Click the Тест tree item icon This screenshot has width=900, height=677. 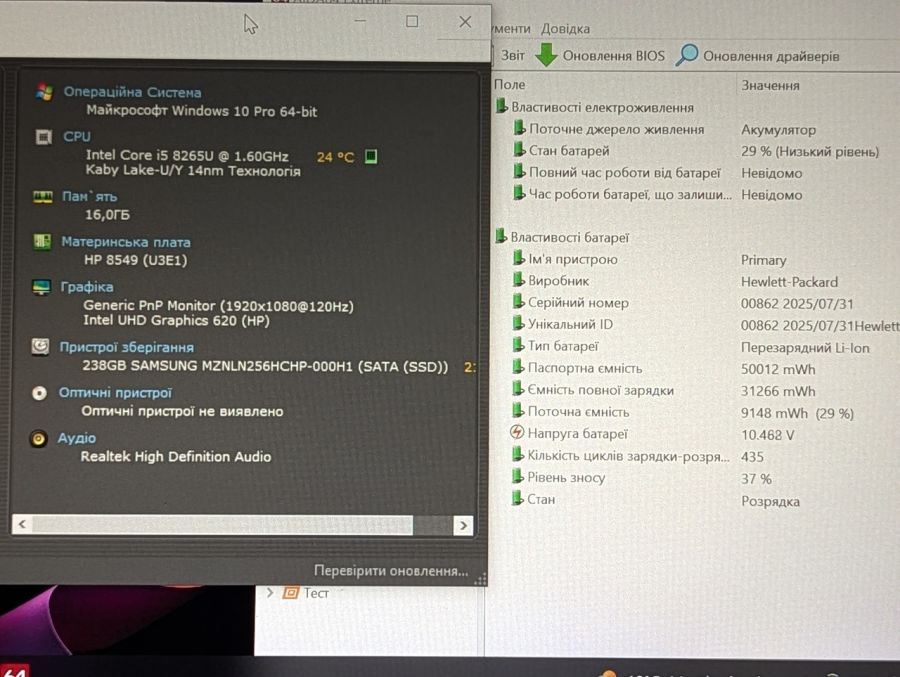tap(291, 592)
